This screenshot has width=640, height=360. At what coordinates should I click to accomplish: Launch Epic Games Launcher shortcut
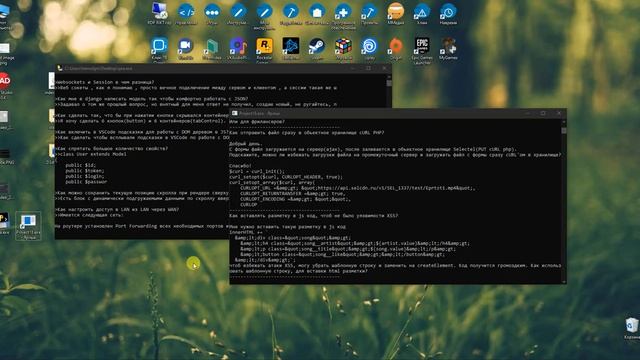(x=422, y=46)
